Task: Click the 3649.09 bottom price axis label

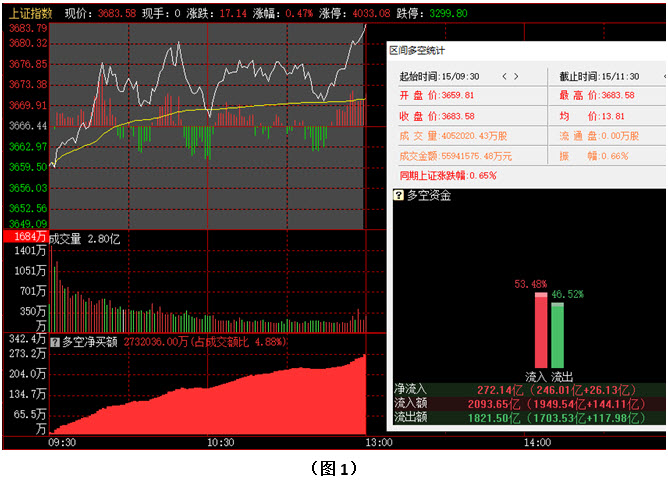Action: [x=28, y=224]
